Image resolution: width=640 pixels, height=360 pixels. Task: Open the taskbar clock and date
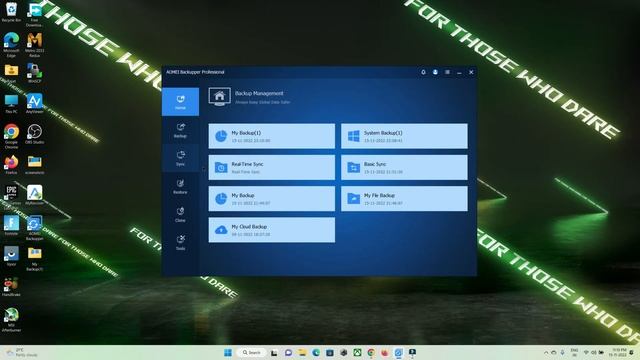click(x=617, y=353)
